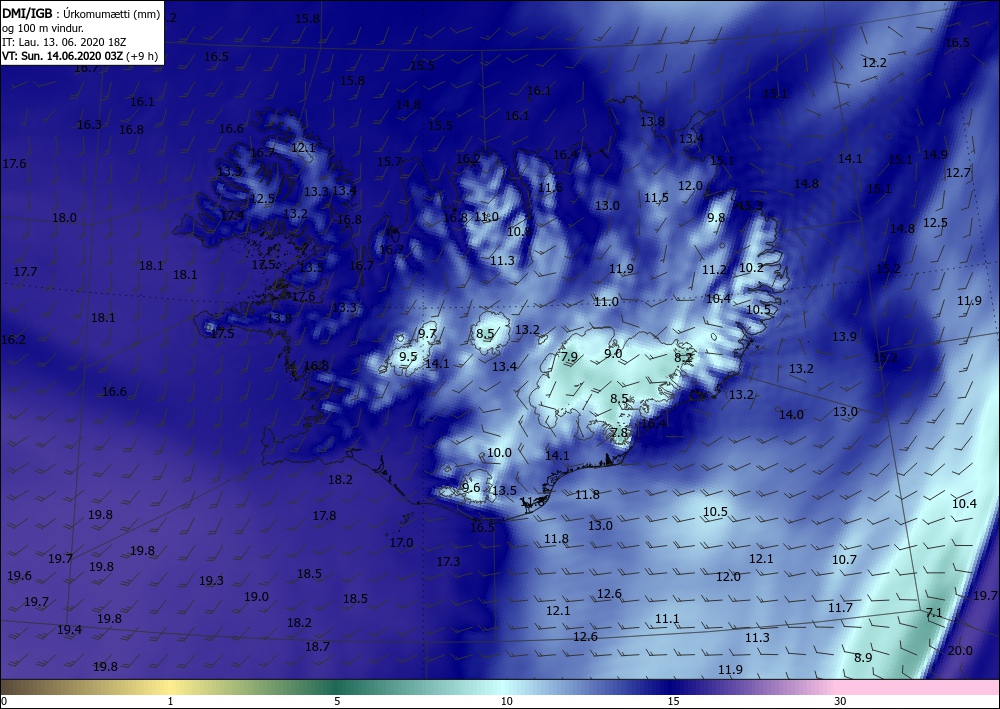Click the legend scale label "15"
Viewport: 1000px width, 709px height.
coord(673,701)
